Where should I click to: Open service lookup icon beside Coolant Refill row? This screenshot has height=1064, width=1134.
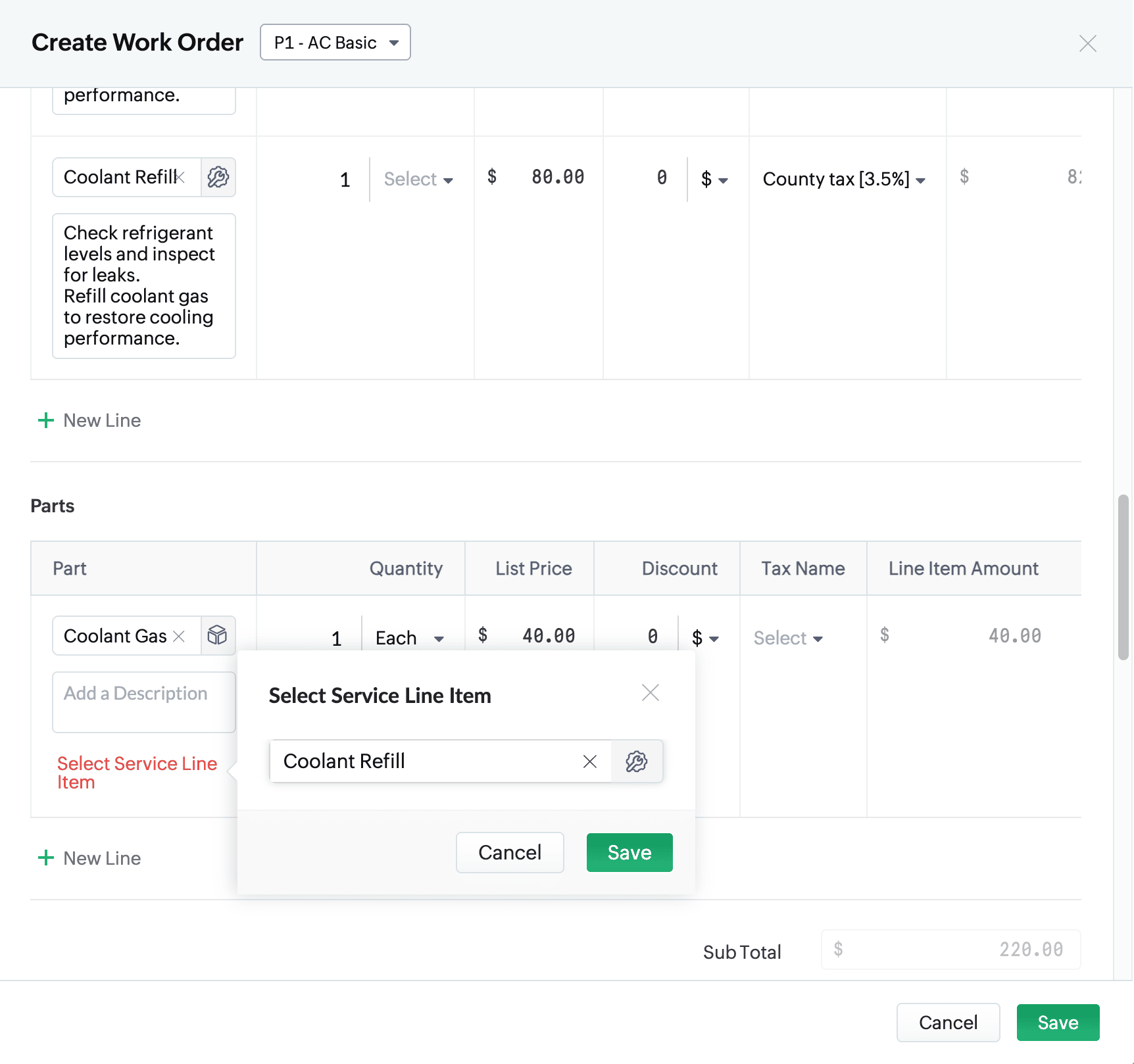(218, 177)
